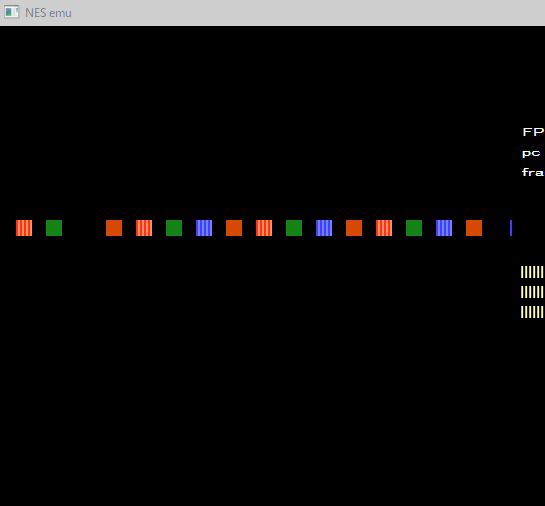Click the "NES emu" window title text

[48, 13]
